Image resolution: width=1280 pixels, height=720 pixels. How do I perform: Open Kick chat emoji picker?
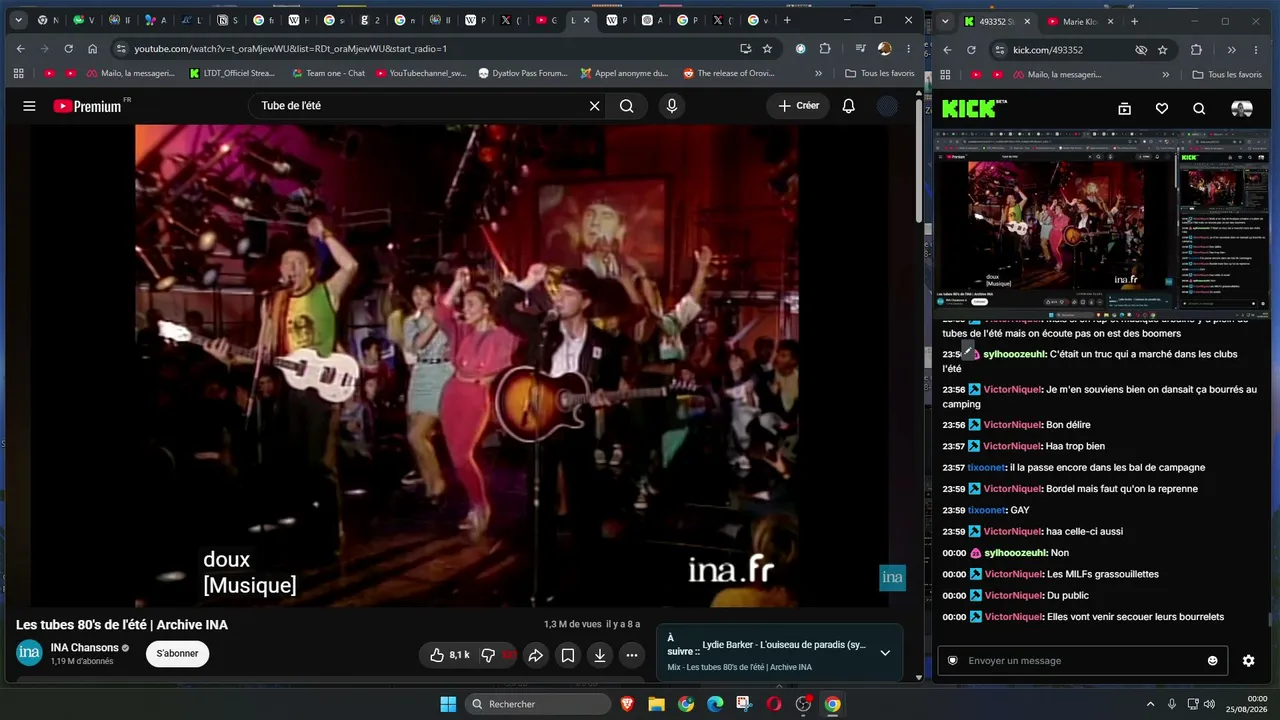(1213, 660)
